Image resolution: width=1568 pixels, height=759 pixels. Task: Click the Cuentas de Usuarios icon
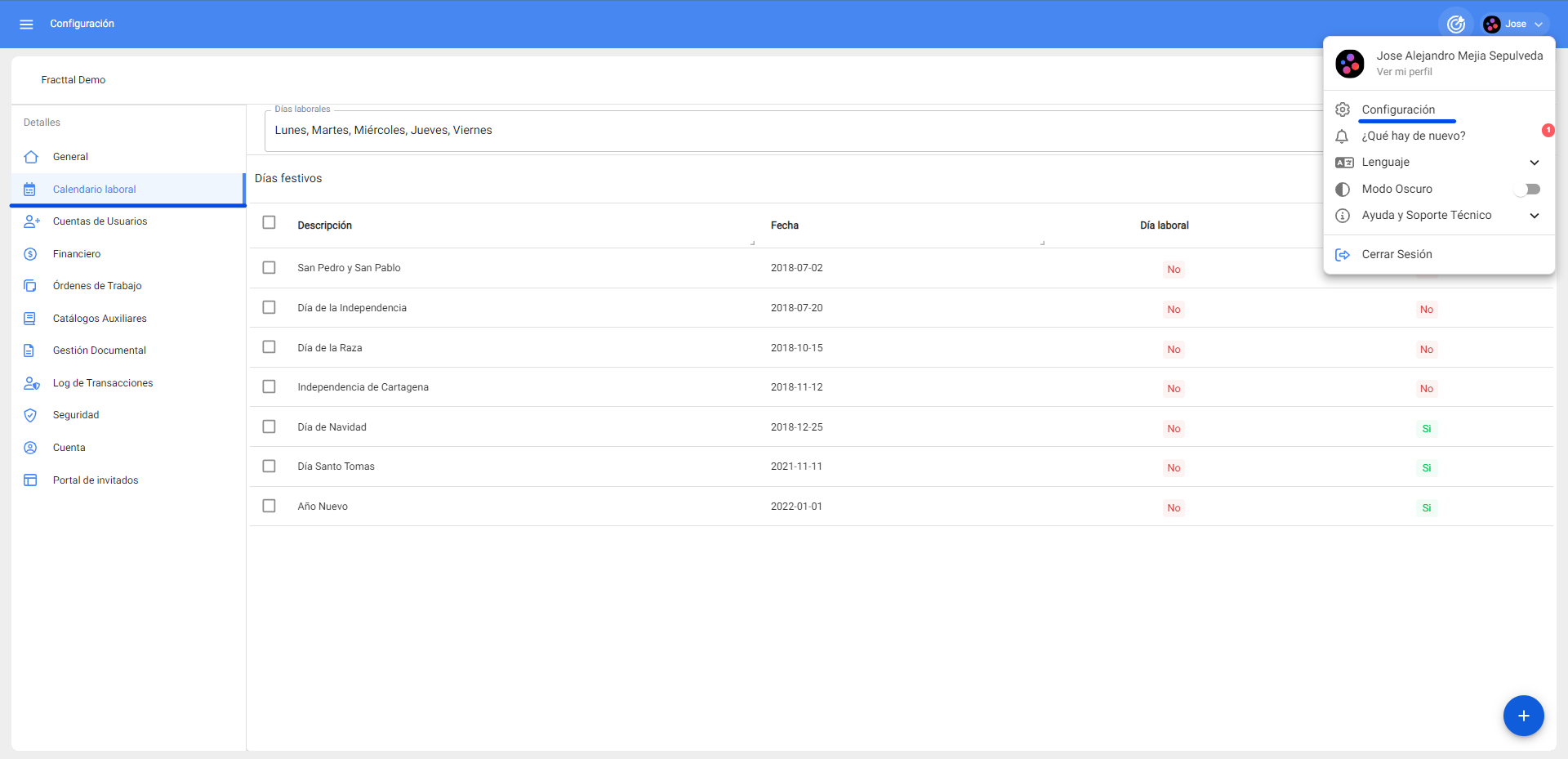pyautogui.click(x=31, y=221)
